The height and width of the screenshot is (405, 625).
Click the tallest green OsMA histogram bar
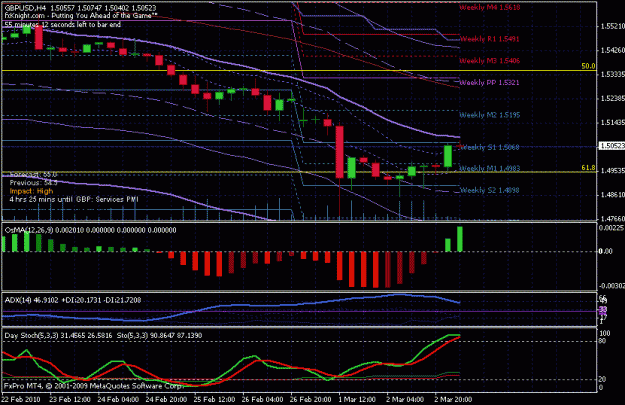(460, 239)
